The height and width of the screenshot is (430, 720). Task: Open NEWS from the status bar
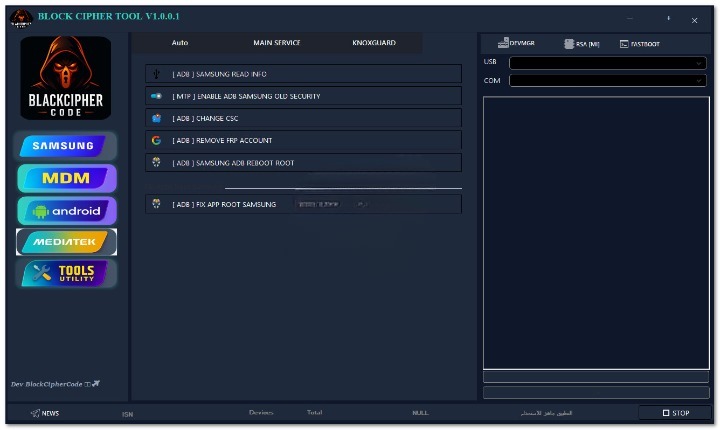(45, 413)
